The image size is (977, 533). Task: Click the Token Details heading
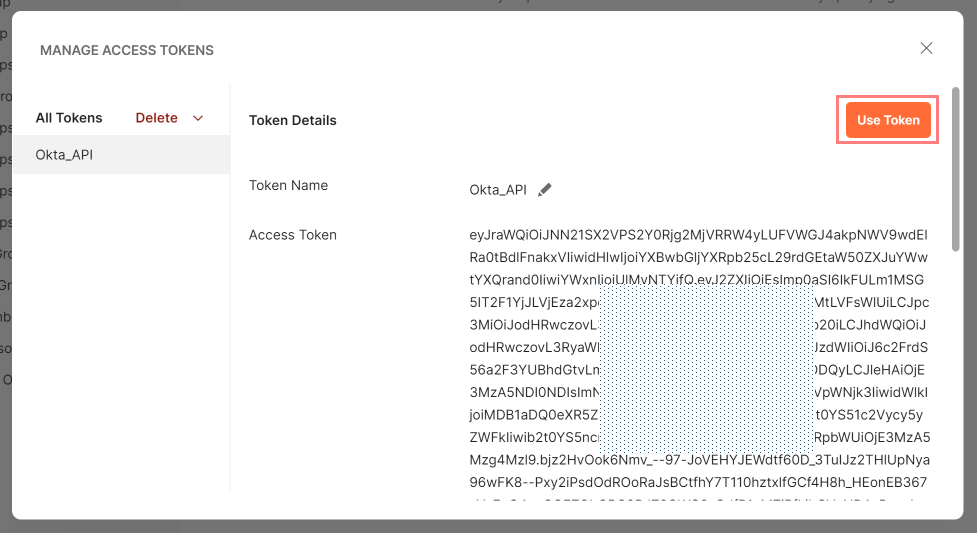point(292,120)
